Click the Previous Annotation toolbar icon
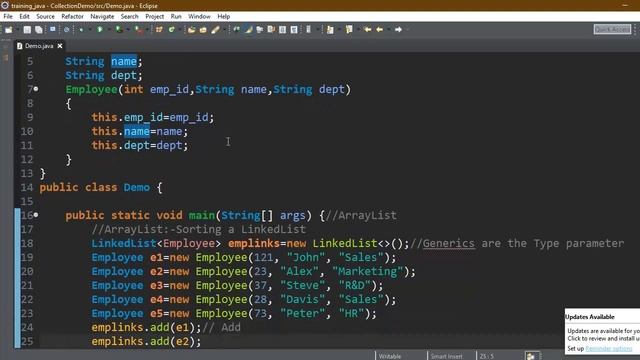The image size is (640, 360). (x=349, y=29)
